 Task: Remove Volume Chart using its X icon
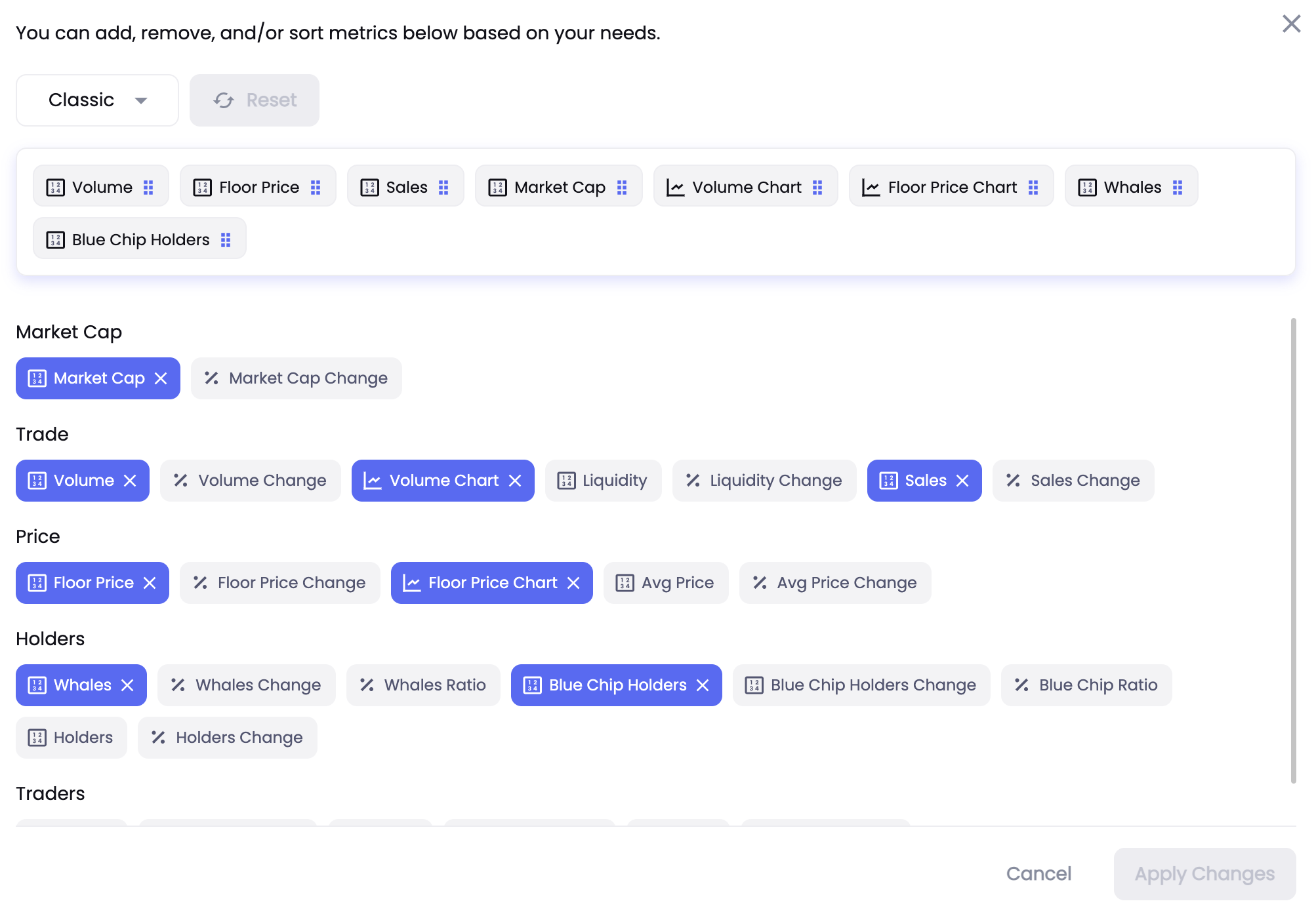[515, 481]
